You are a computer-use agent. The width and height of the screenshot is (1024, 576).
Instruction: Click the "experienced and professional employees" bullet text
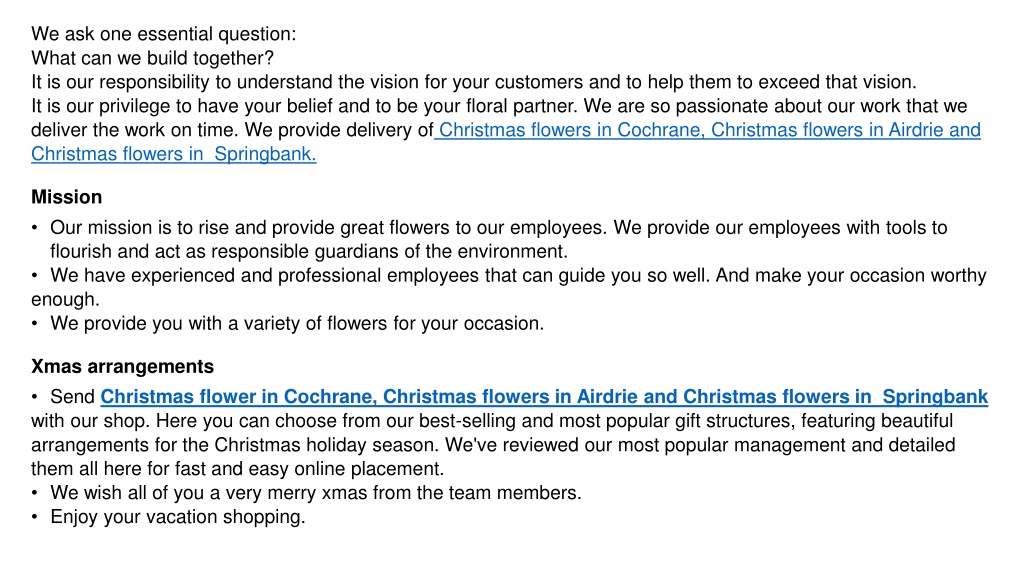[509, 287]
